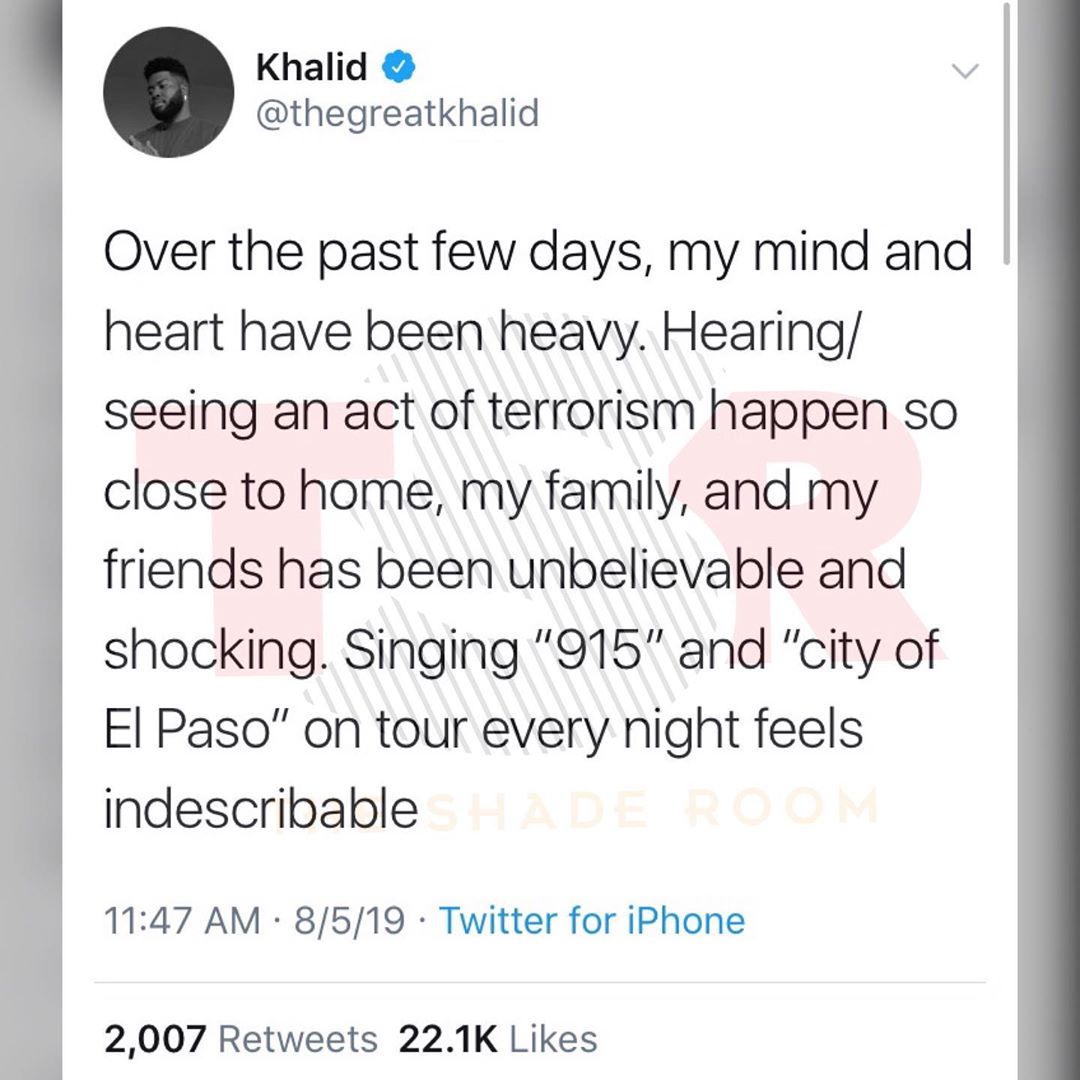The height and width of the screenshot is (1080, 1080).
Task: Click the blue verified badge
Action: coord(397,67)
